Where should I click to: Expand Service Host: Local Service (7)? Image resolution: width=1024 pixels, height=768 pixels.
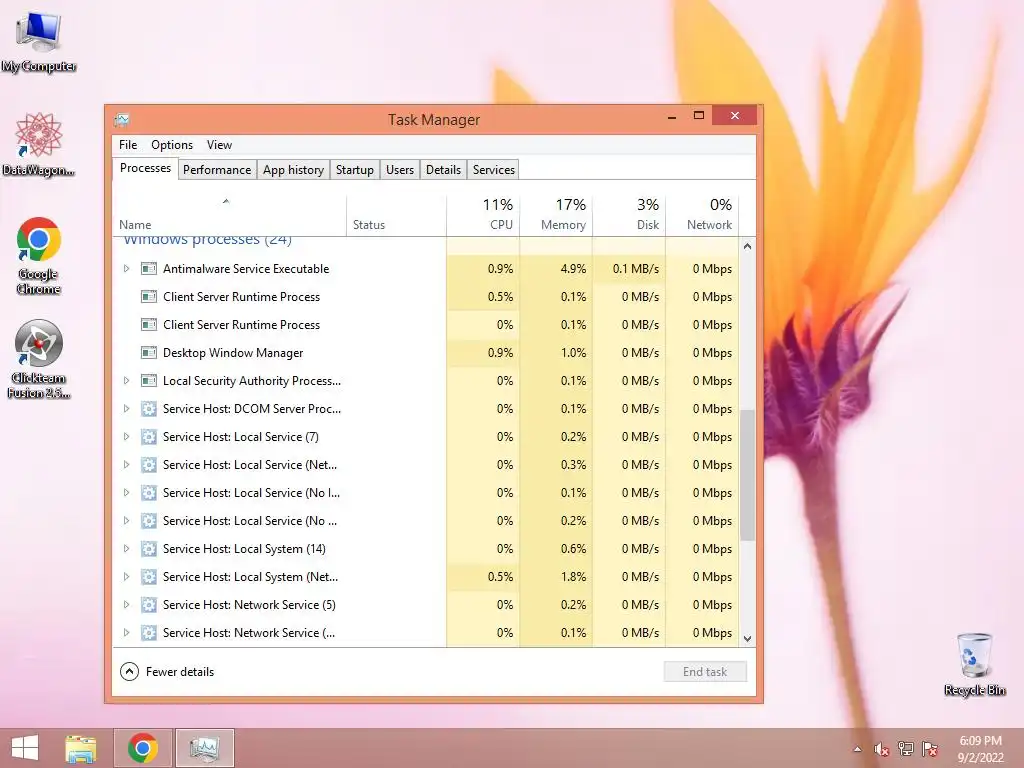click(127, 437)
